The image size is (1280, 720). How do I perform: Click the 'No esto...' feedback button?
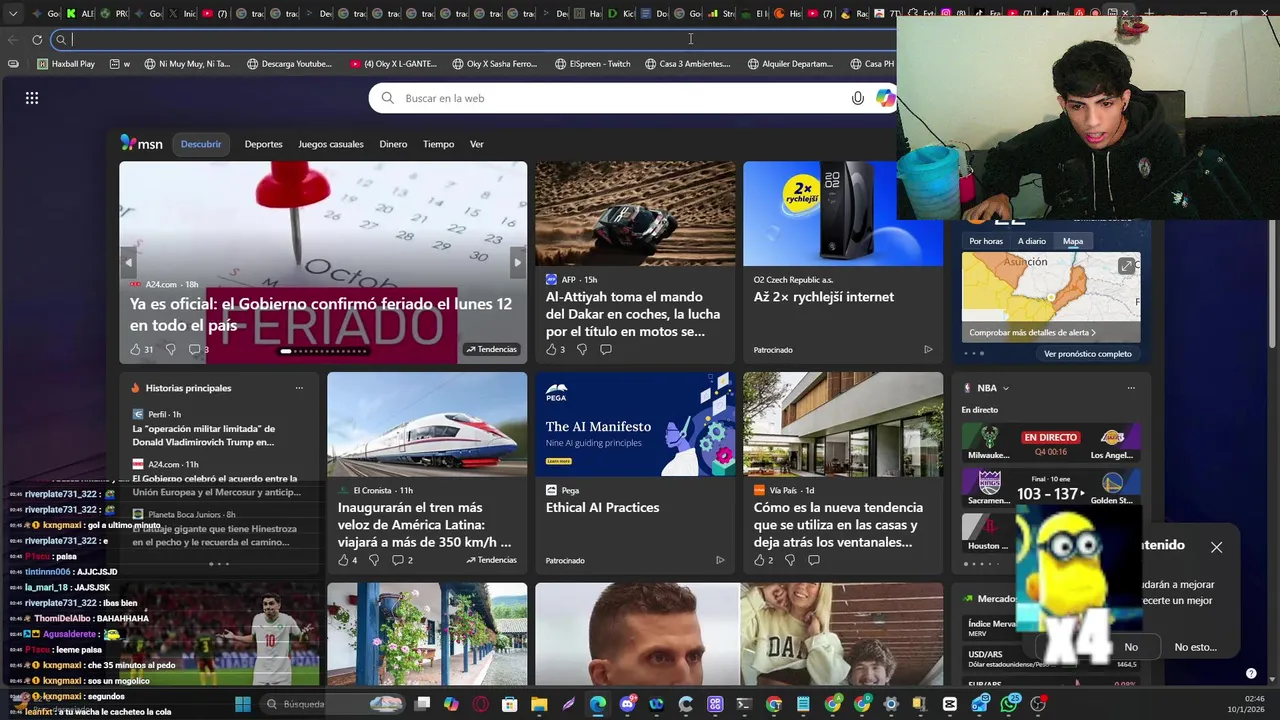1195,647
